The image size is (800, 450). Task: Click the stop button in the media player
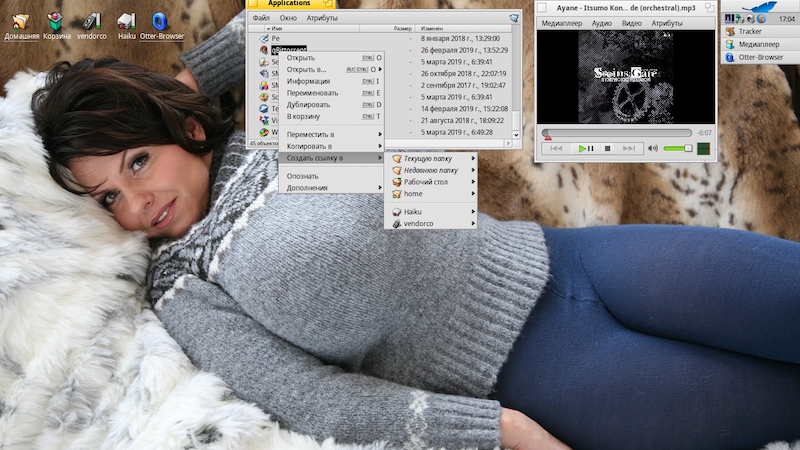(607, 148)
